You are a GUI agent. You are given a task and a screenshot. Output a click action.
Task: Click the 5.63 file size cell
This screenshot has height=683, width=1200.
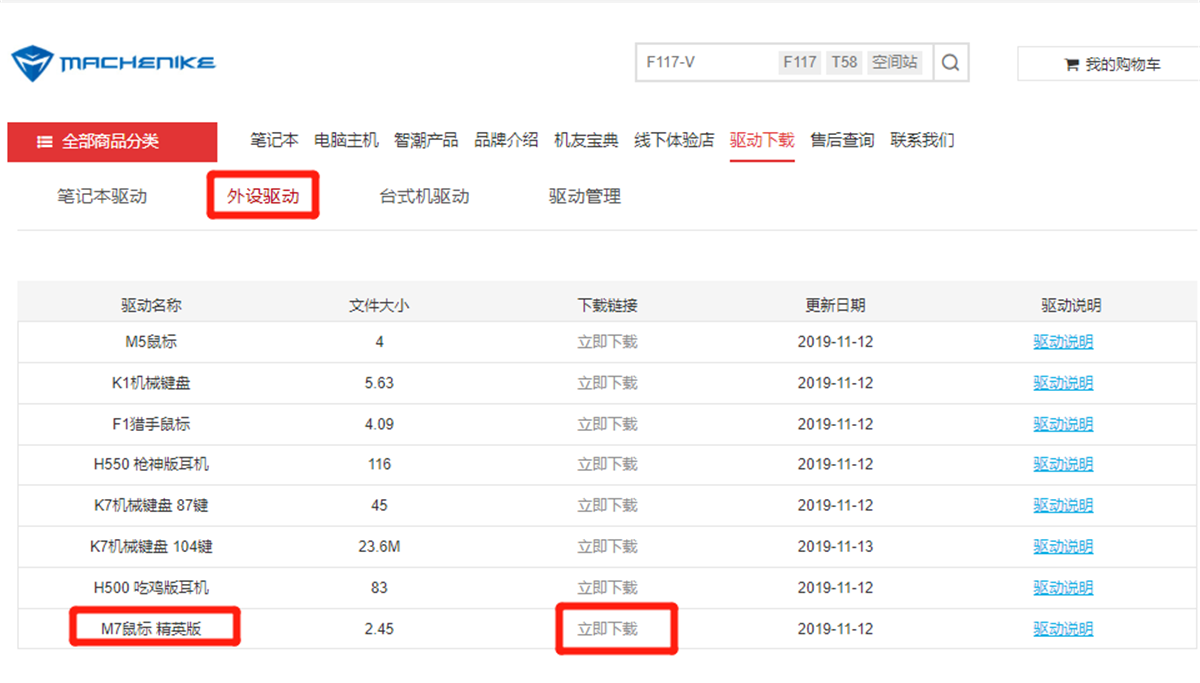tap(379, 383)
